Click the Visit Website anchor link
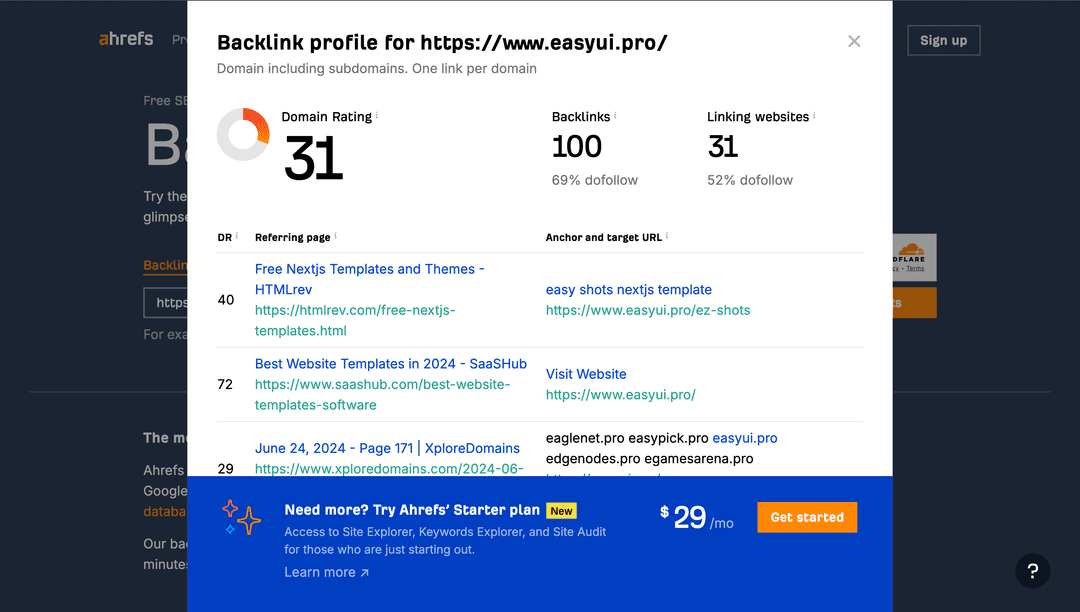This screenshot has height=612, width=1080. [x=586, y=373]
